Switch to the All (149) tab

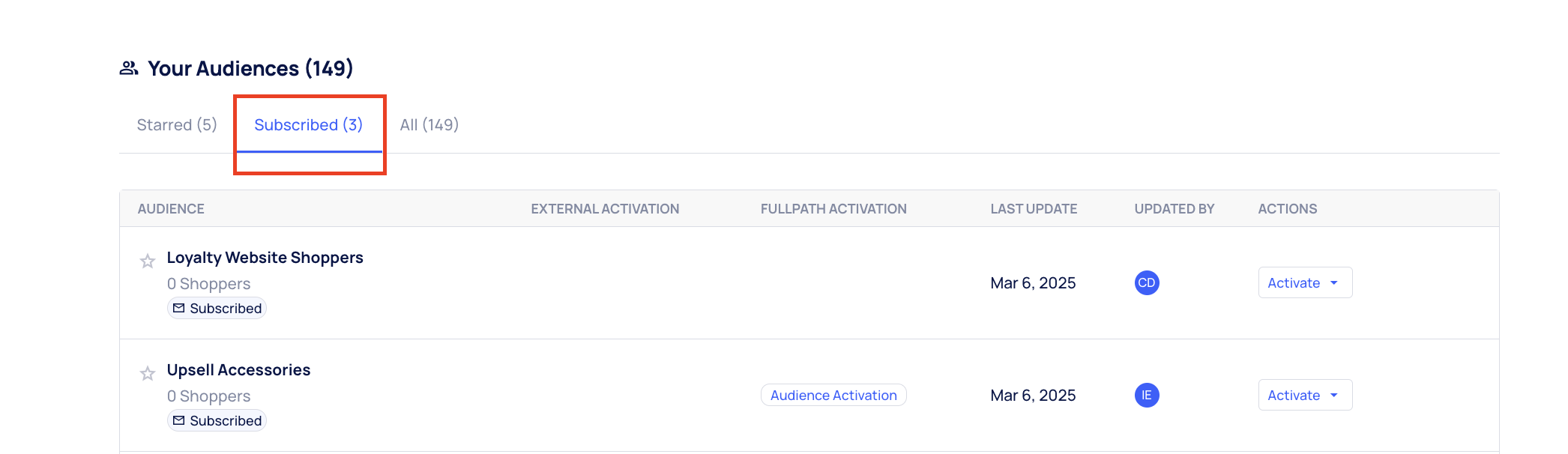pos(429,125)
